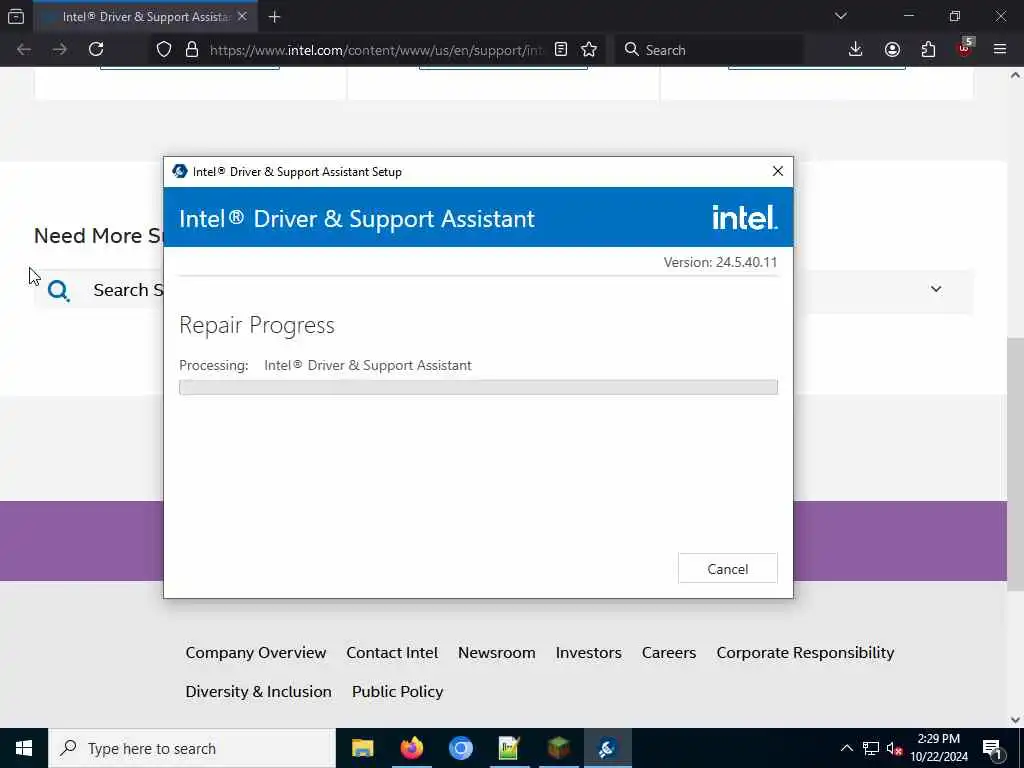The width and height of the screenshot is (1024, 768).
Task: Cancel the Intel repair progress
Action: click(728, 568)
